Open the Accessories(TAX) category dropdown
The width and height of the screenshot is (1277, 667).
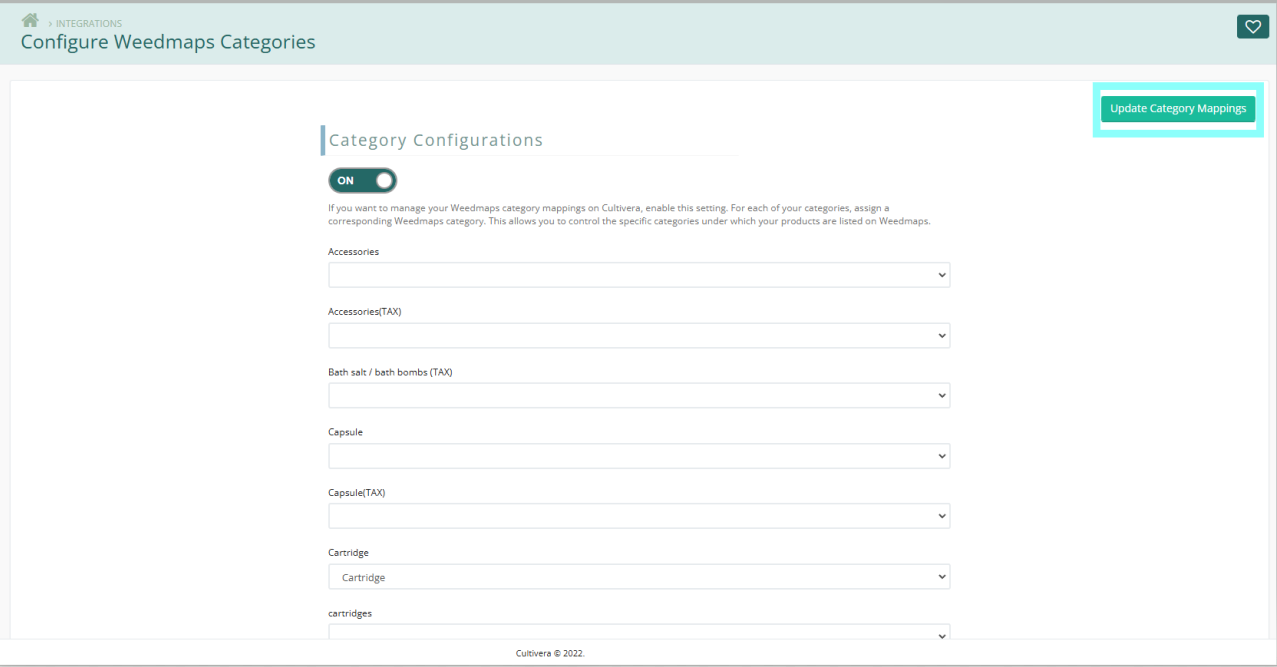click(x=639, y=335)
